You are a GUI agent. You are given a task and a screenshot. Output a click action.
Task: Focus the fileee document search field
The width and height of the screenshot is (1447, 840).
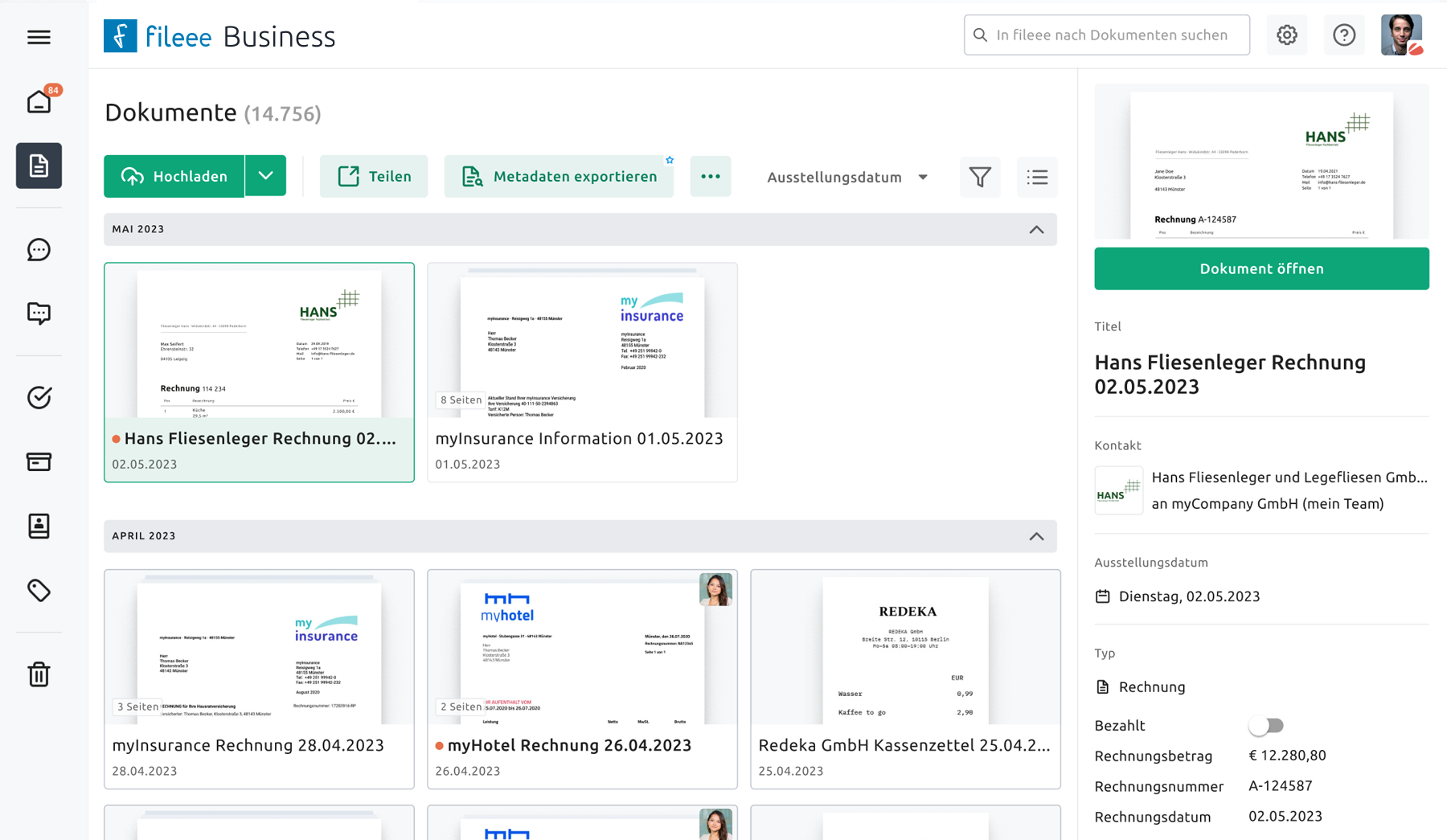[x=1107, y=35]
